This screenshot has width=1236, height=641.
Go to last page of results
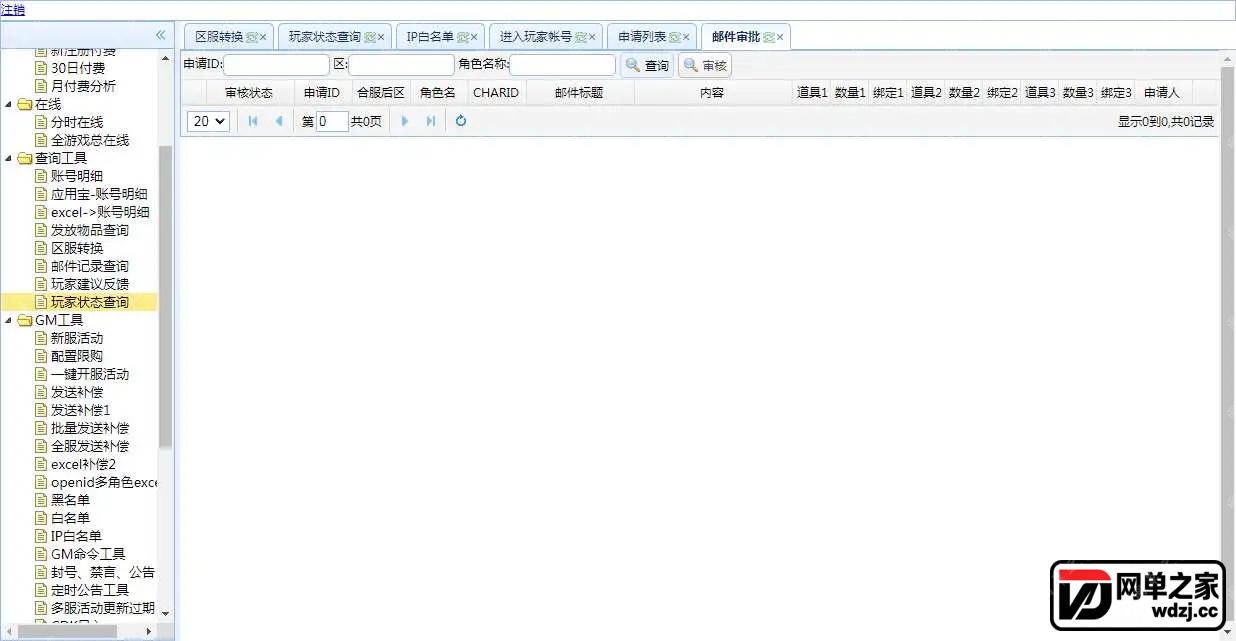pos(431,121)
